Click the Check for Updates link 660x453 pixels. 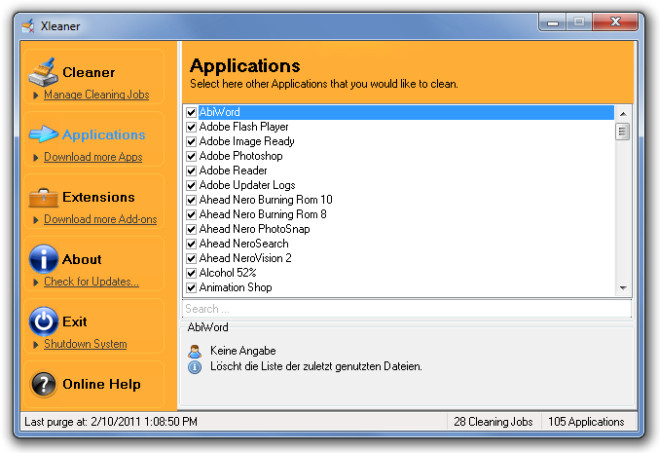(91, 282)
